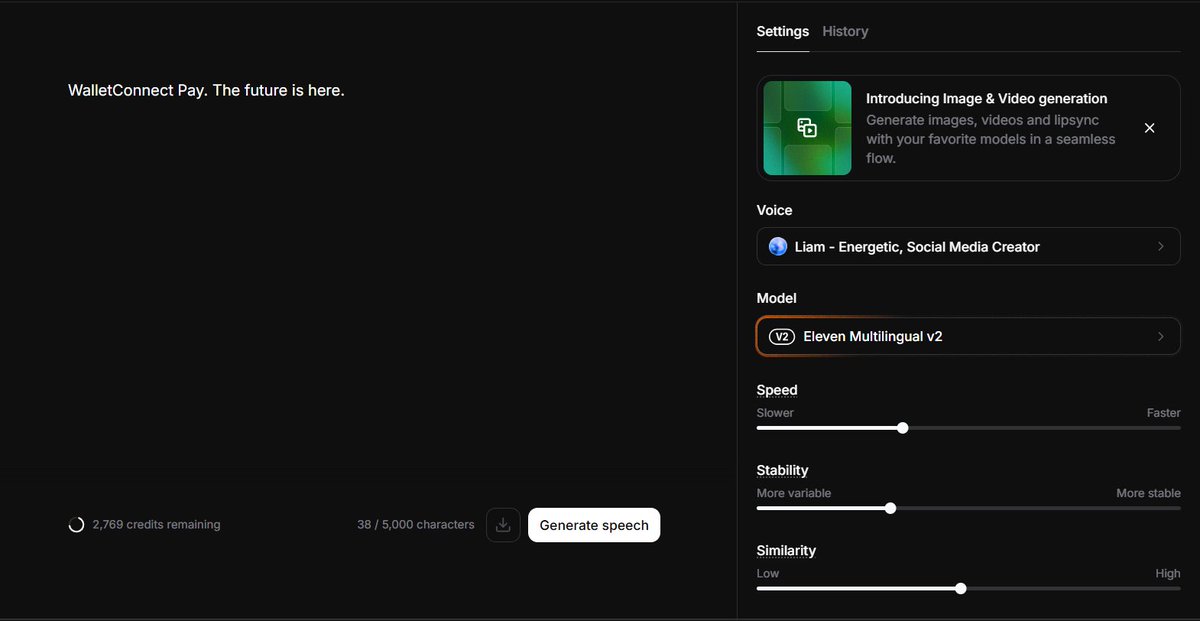Switch to the Settings tab
Viewport: 1200px width, 621px height.
782,31
